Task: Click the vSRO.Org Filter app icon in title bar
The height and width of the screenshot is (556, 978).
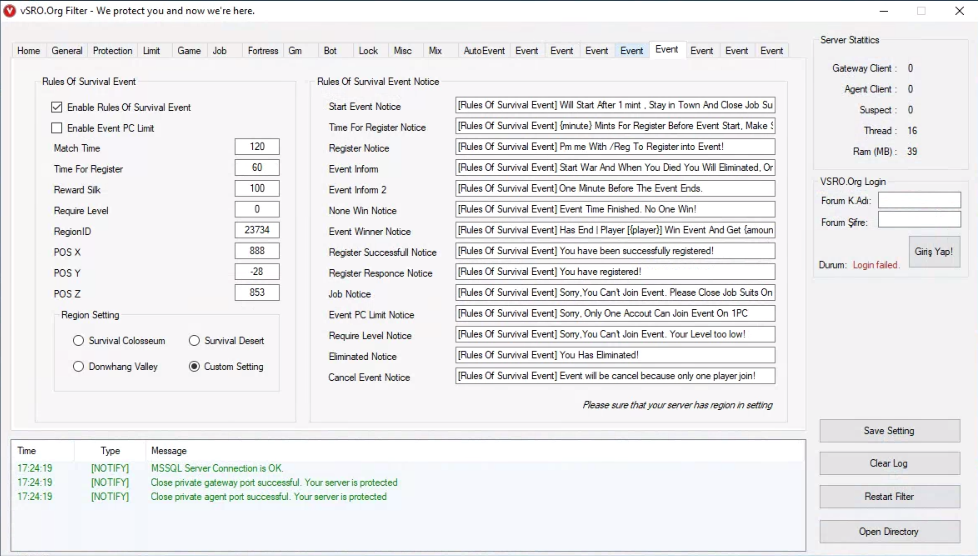Action: (x=9, y=11)
